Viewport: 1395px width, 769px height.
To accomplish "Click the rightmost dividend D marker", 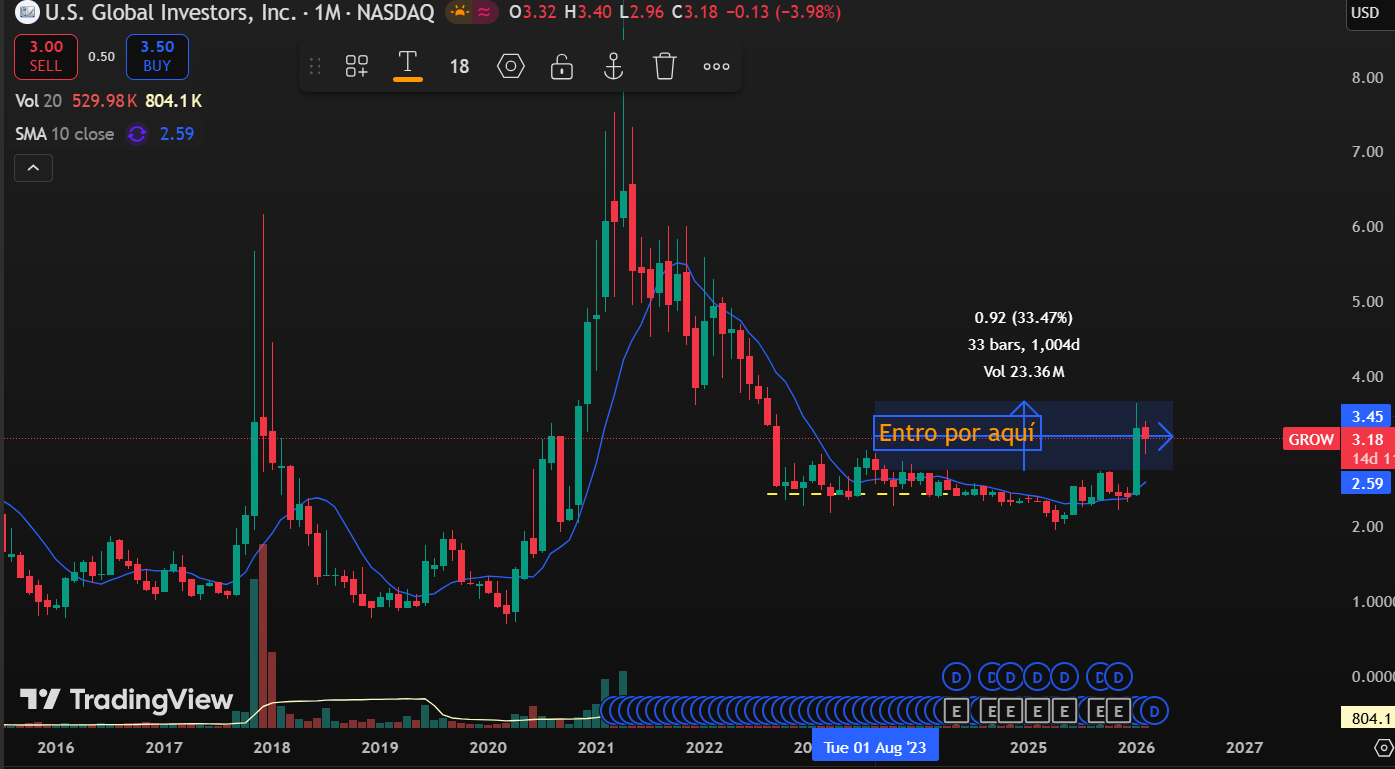I will 1154,711.
